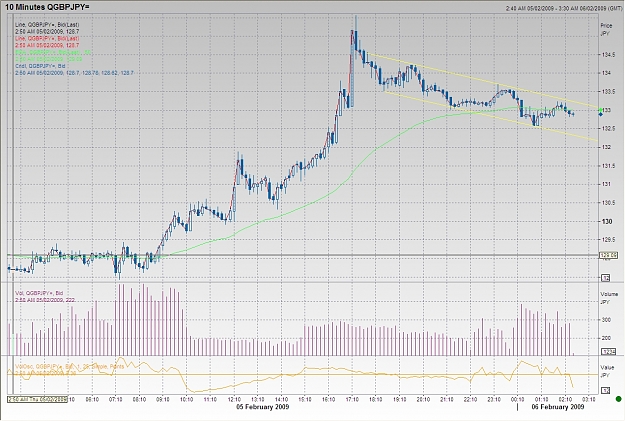625x421 pixels.
Task: Select the lower yellow channel trendline
Action: tap(491, 116)
